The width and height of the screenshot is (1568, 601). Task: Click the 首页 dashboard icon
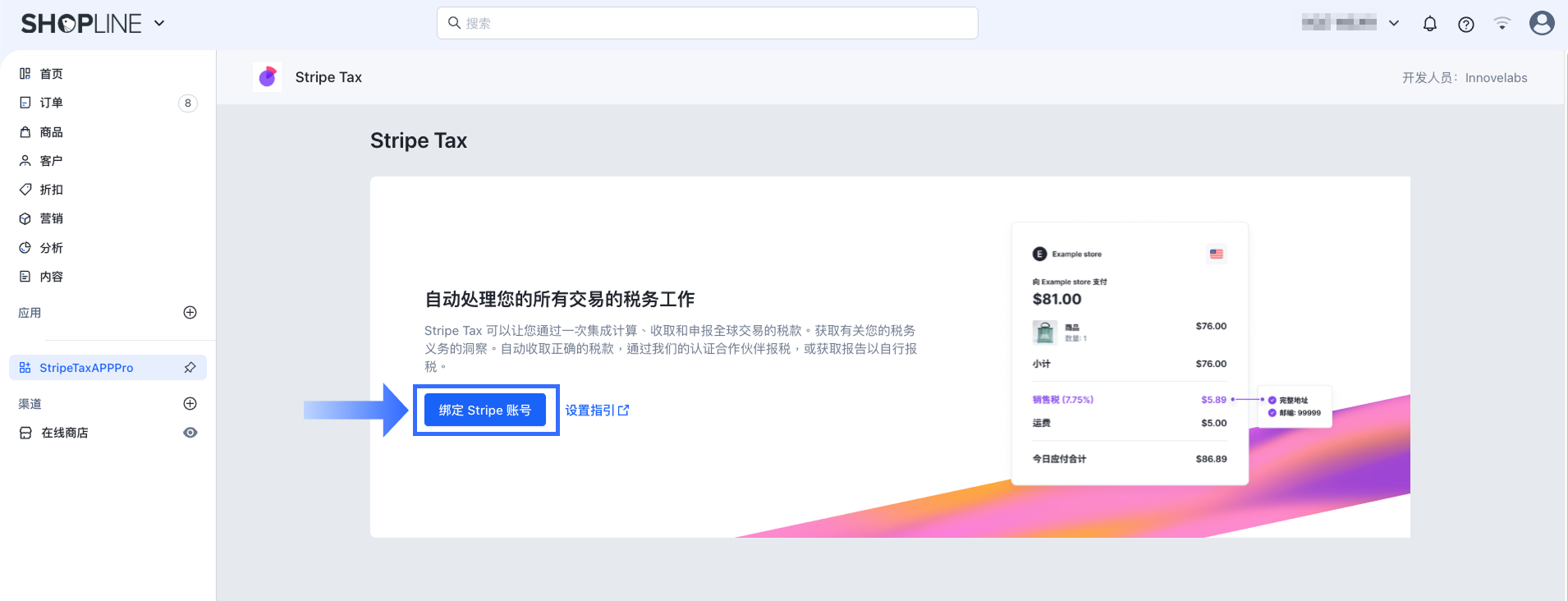(x=25, y=74)
